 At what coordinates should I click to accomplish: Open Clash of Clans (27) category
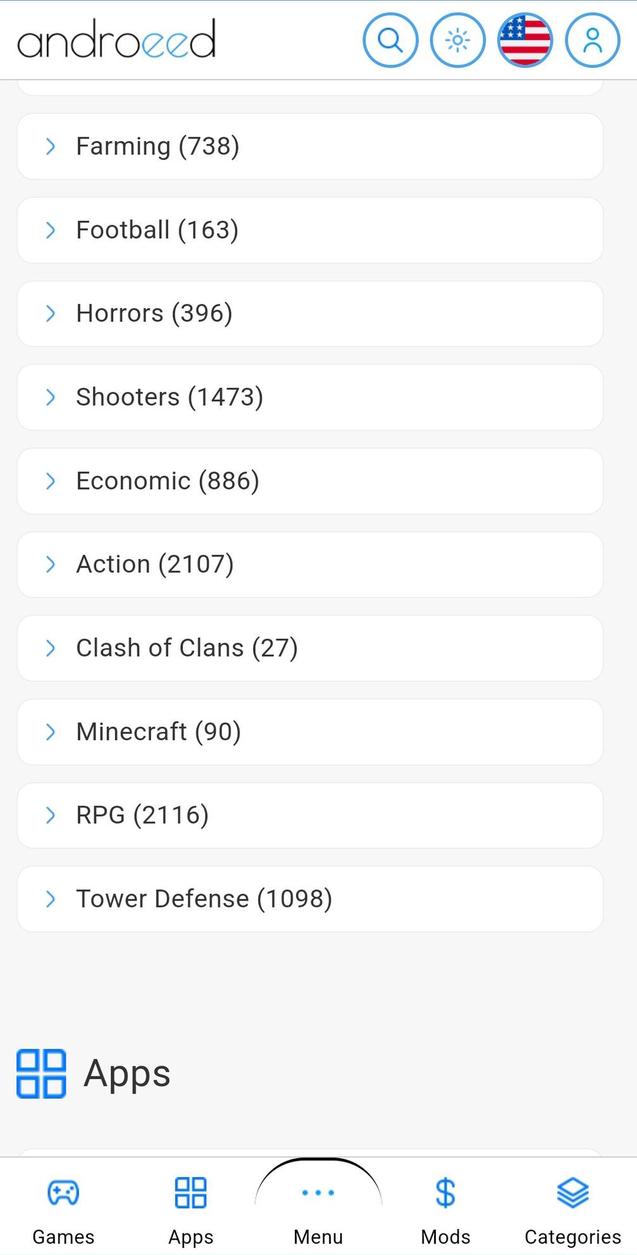(x=187, y=648)
